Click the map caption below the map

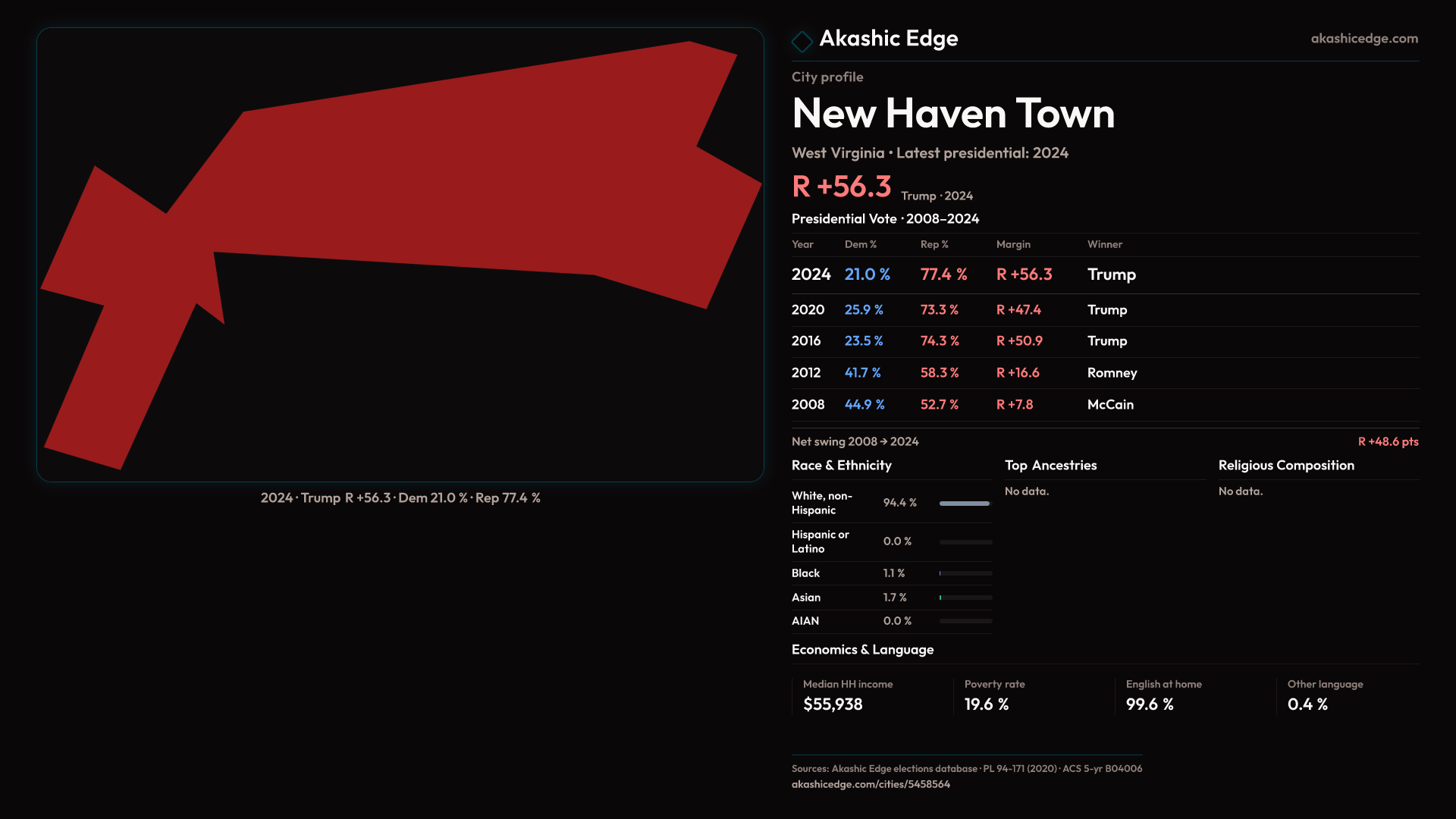[400, 498]
